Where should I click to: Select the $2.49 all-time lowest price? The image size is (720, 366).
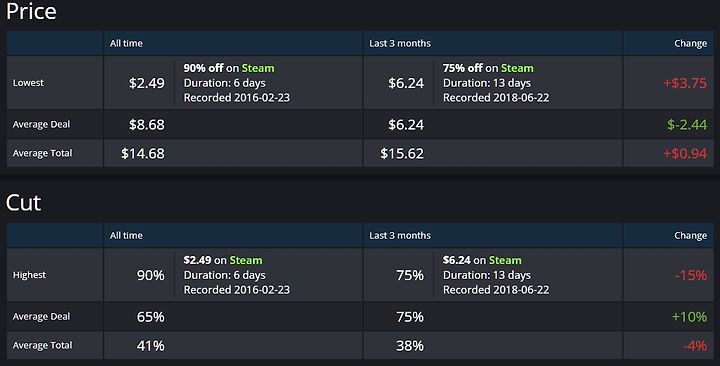pyautogui.click(x=146, y=83)
